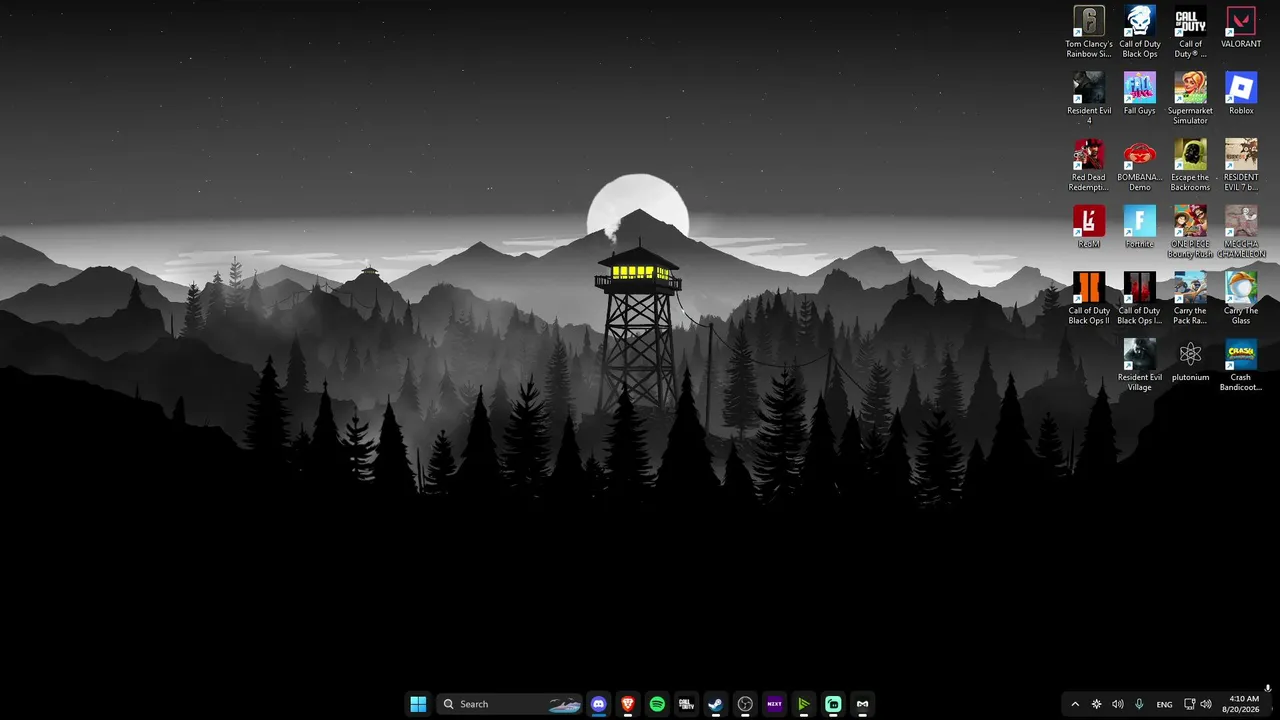Launch Escape the Backrooms shortcut
The width and height of the screenshot is (1280, 720).
pos(1190,165)
